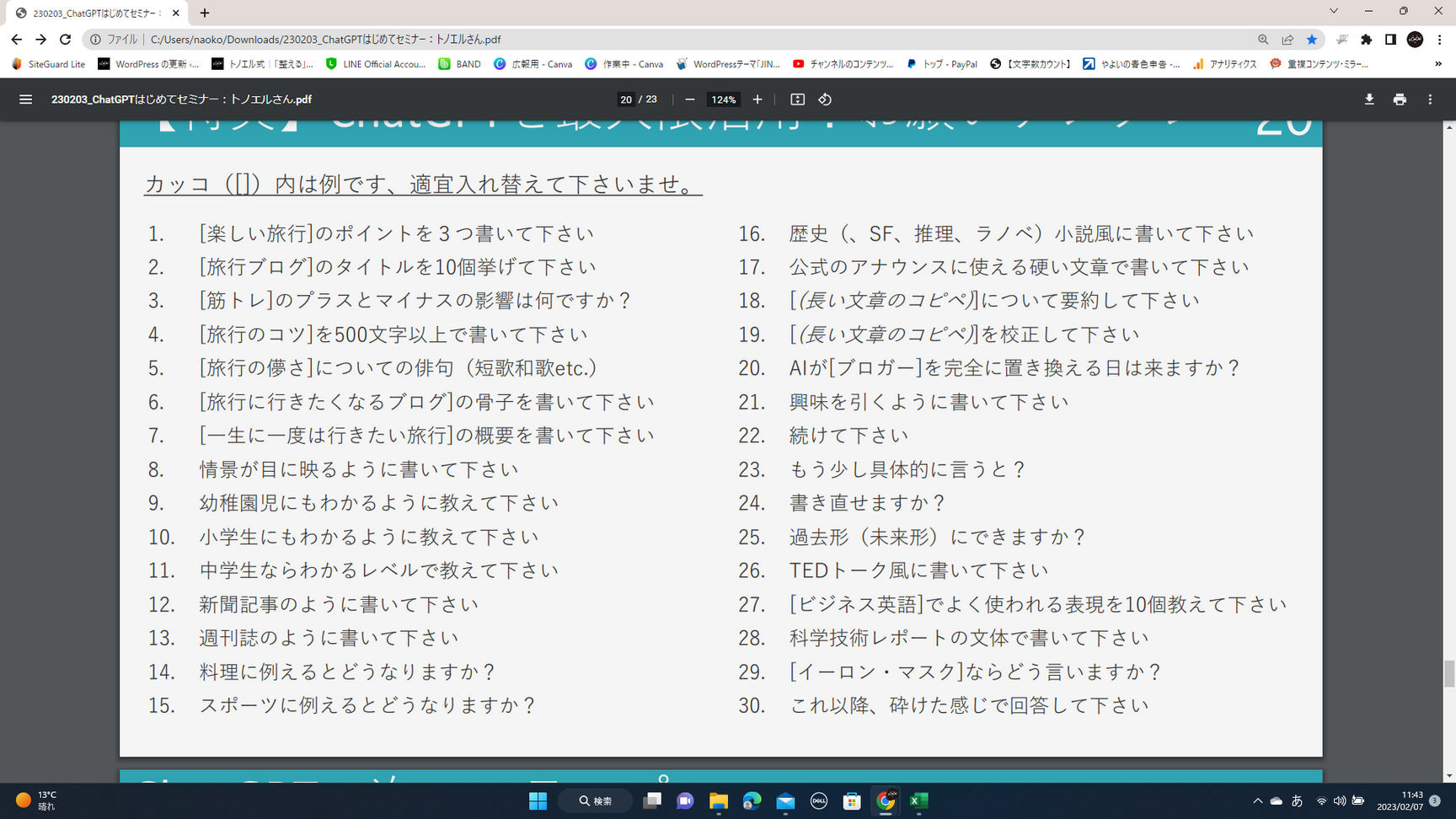Download the PDF file
This screenshot has height=819, width=1456.
tap(1369, 99)
